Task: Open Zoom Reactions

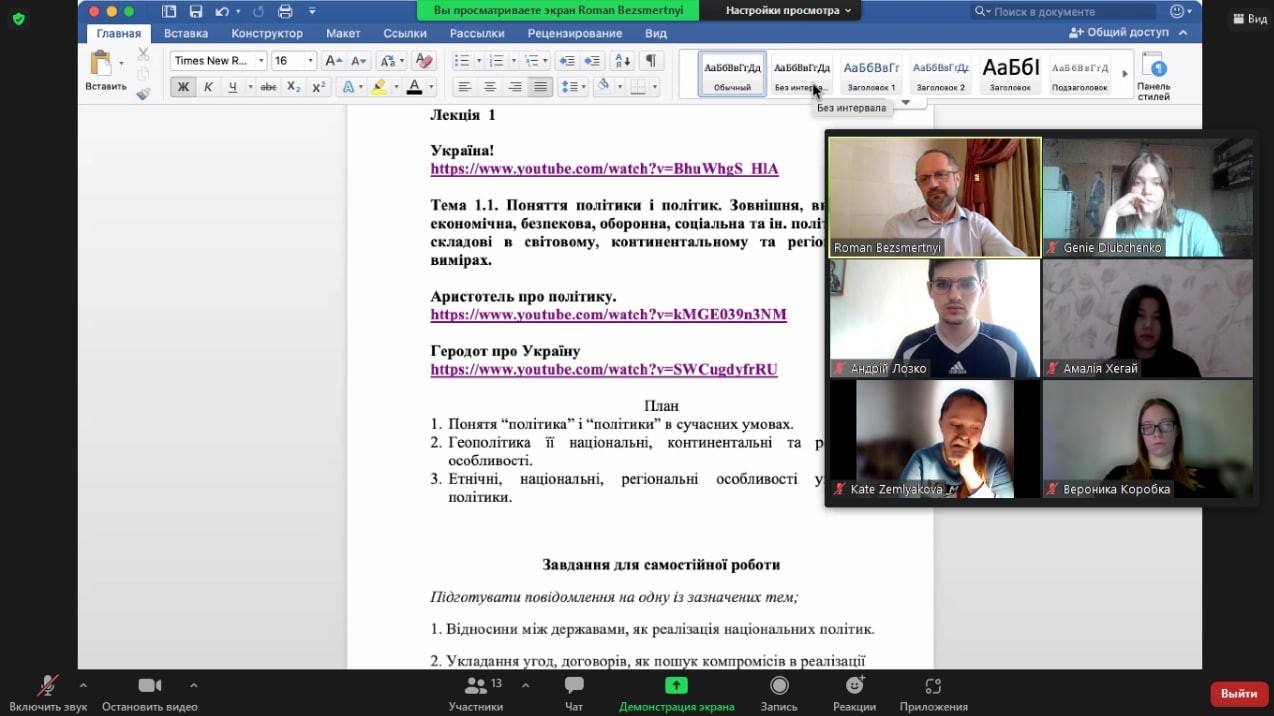Action: [x=854, y=694]
